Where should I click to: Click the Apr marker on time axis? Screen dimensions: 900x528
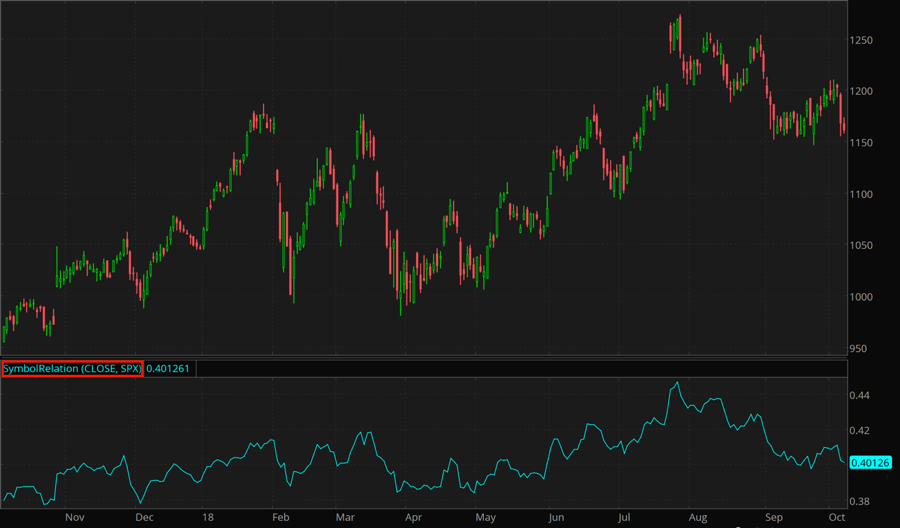[414, 519]
